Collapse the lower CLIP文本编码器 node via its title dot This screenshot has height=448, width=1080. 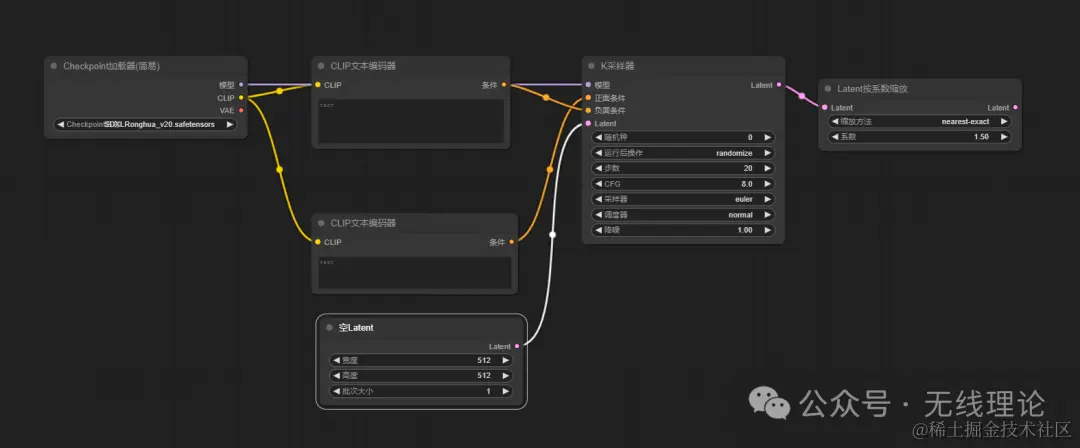click(321, 223)
